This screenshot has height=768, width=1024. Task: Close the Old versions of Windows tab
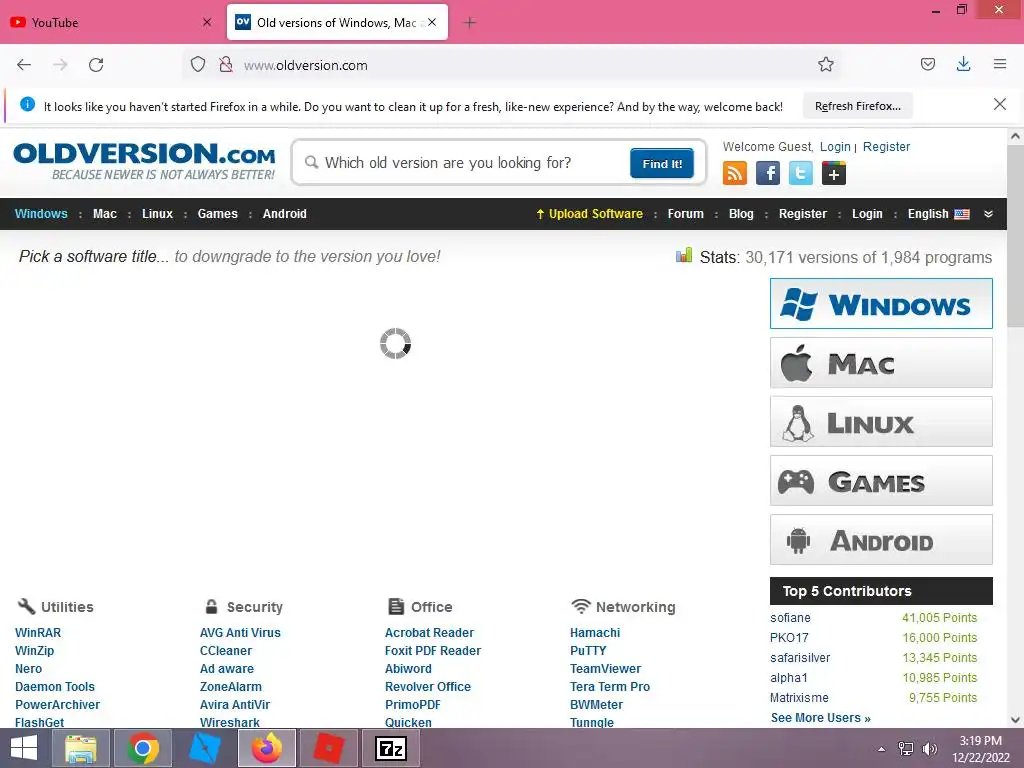pos(432,22)
